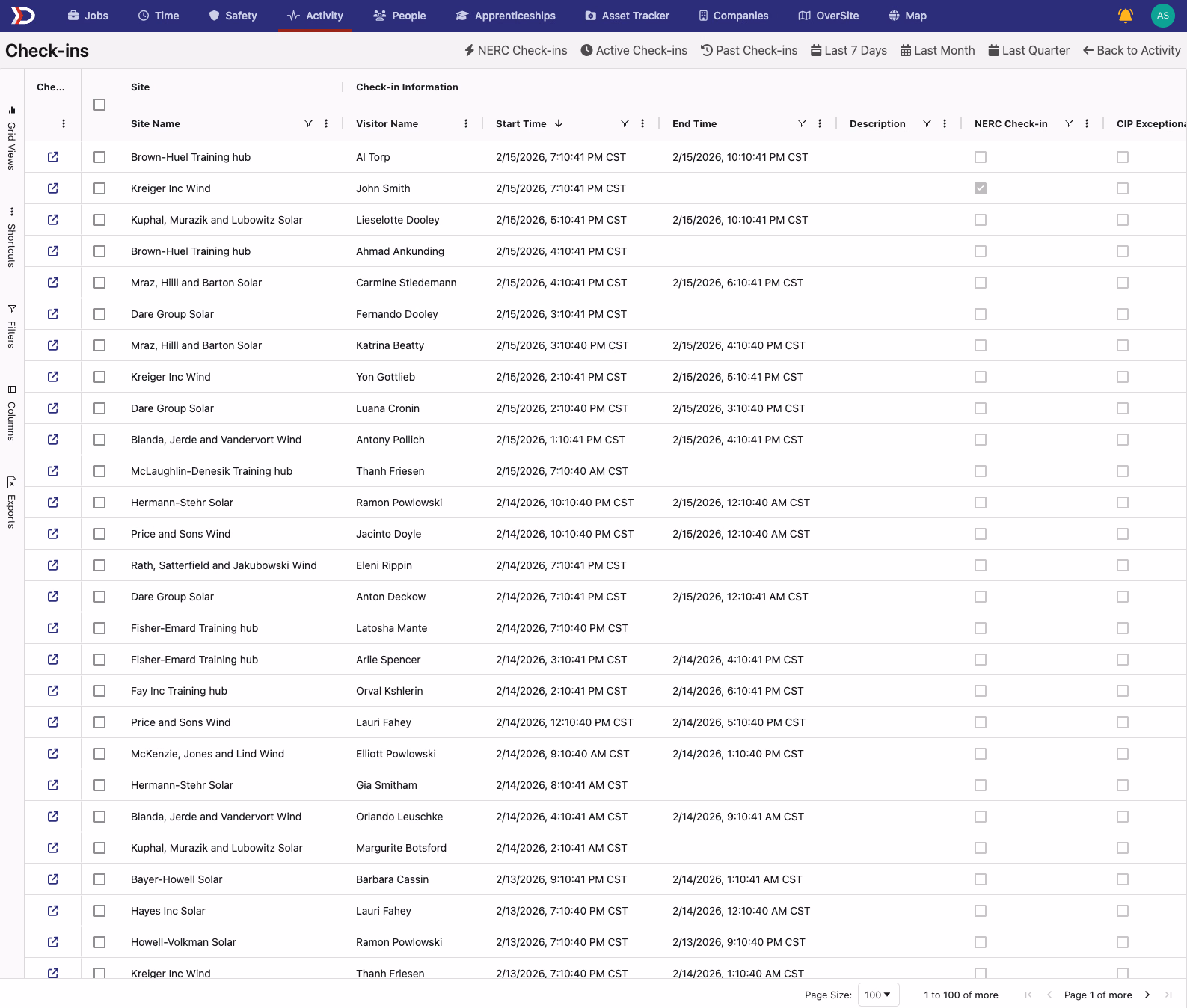
Task: Open Description column menu
Action: tap(945, 123)
